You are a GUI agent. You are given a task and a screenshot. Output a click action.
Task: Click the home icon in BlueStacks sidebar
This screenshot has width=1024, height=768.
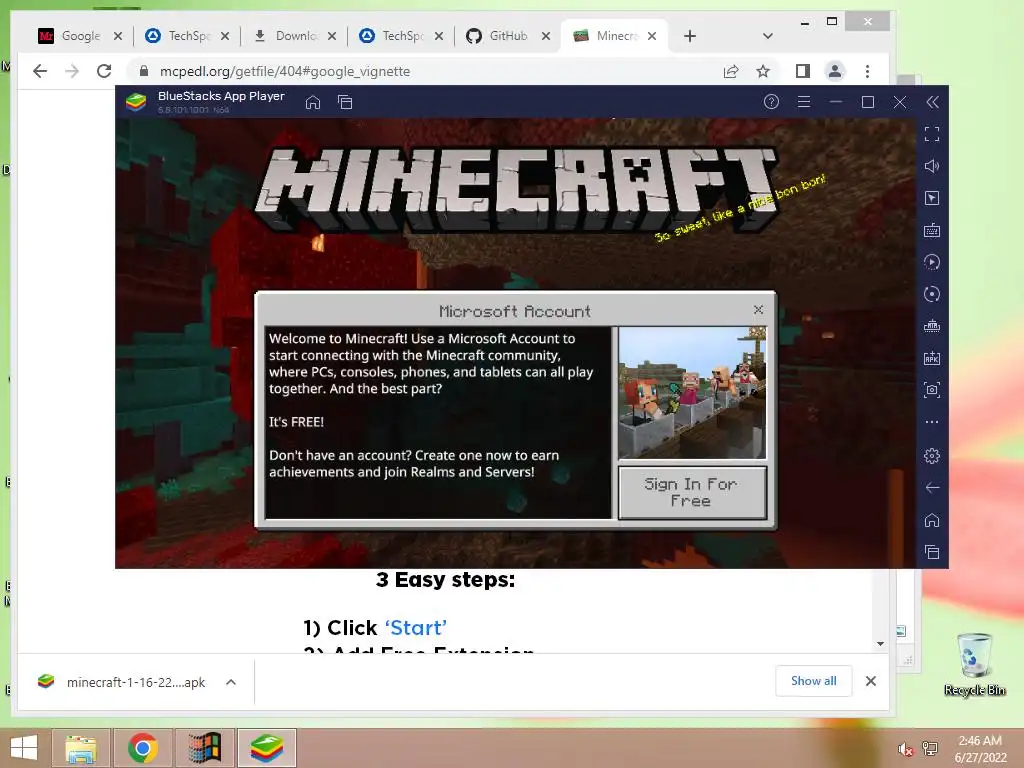click(932, 520)
